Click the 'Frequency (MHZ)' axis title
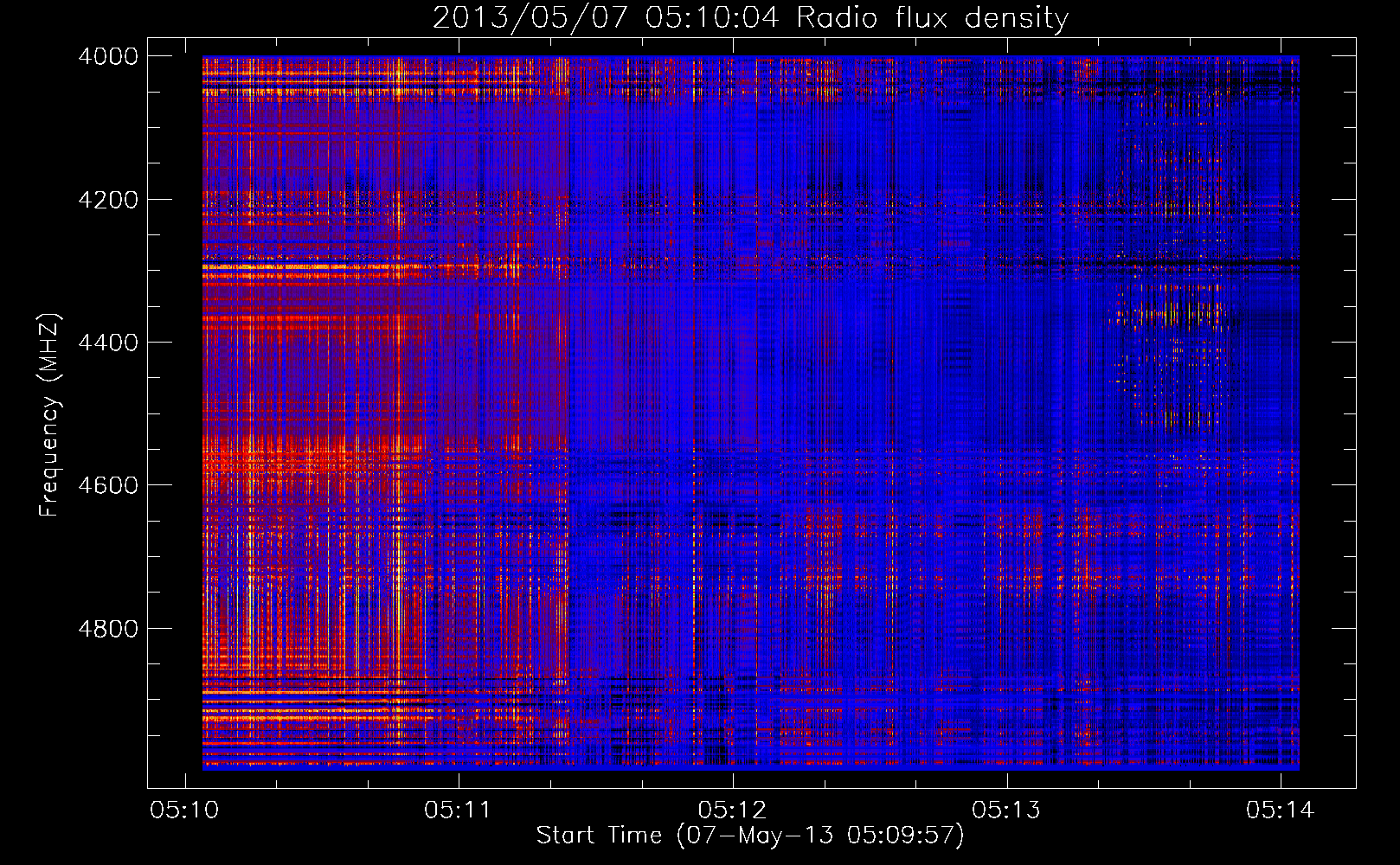The image size is (1400, 865). click(49, 415)
